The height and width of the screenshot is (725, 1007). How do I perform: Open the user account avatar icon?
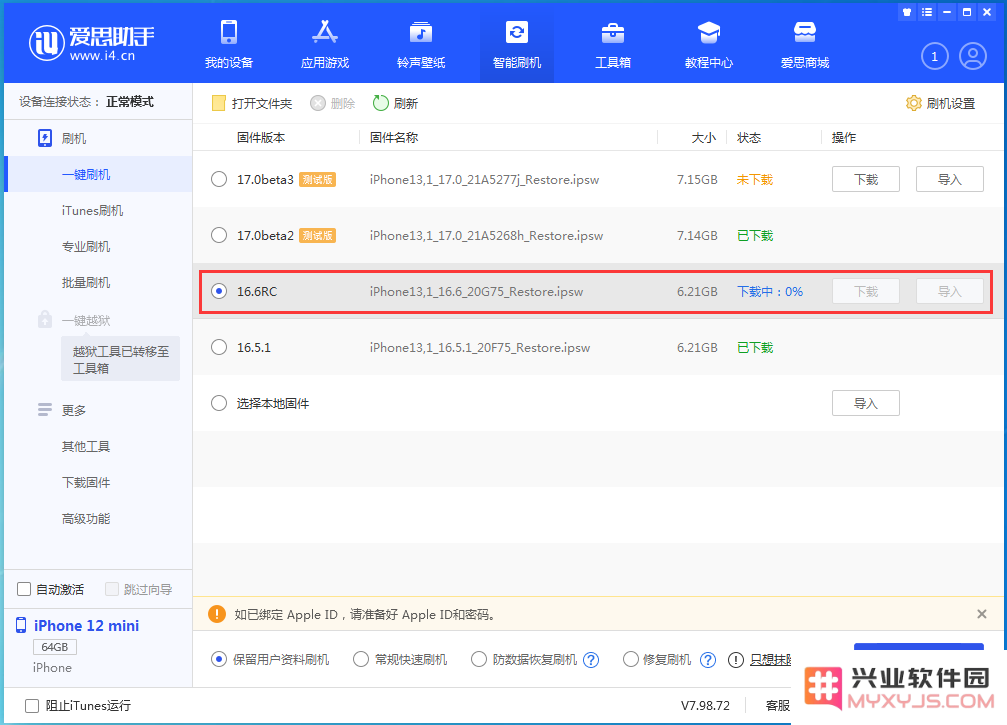(x=973, y=57)
